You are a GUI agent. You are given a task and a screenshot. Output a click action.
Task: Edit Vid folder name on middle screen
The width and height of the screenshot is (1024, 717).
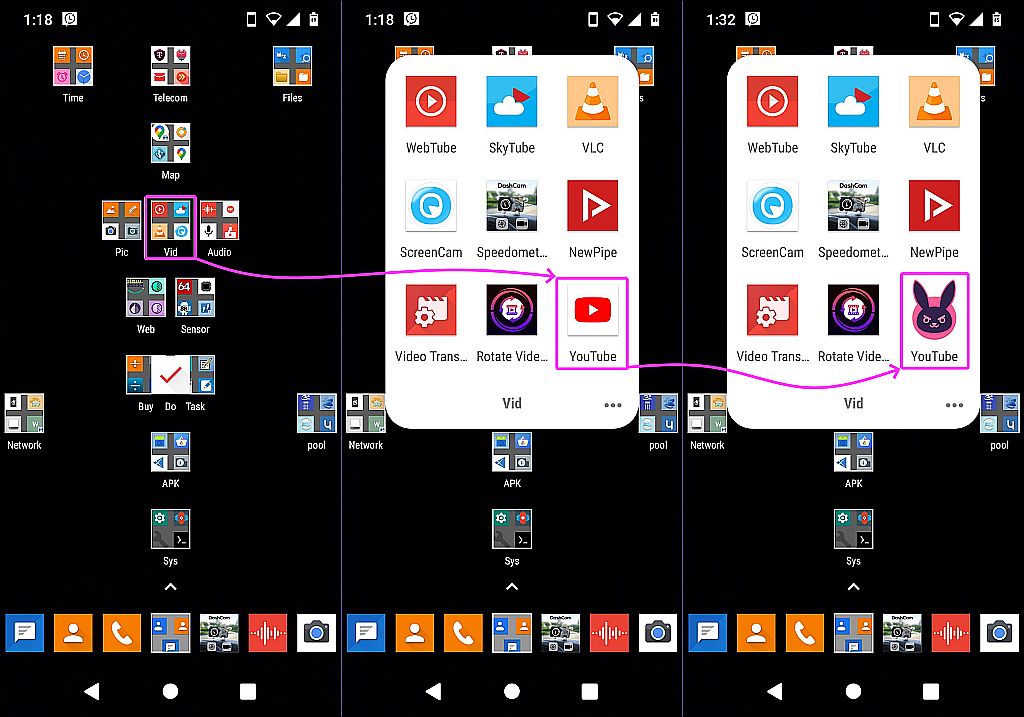[x=512, y=404]
